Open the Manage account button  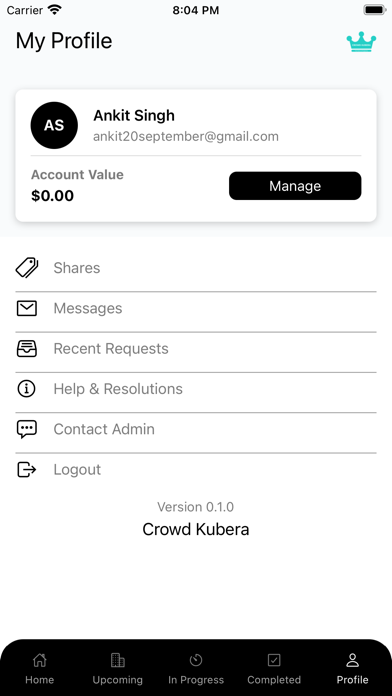tap(295, 186)
